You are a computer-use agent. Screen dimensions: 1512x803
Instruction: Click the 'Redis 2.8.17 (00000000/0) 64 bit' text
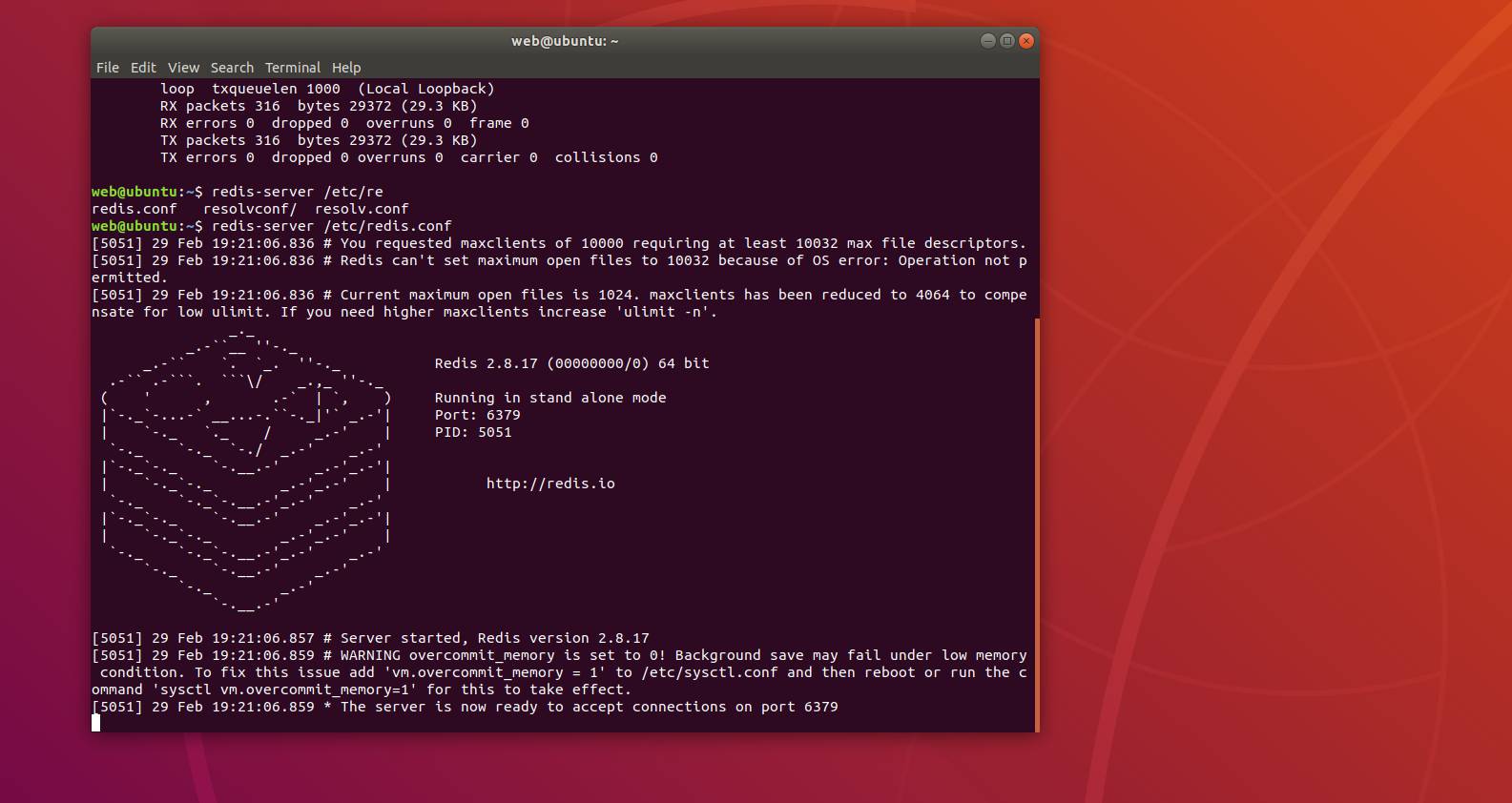pos(571,363)
